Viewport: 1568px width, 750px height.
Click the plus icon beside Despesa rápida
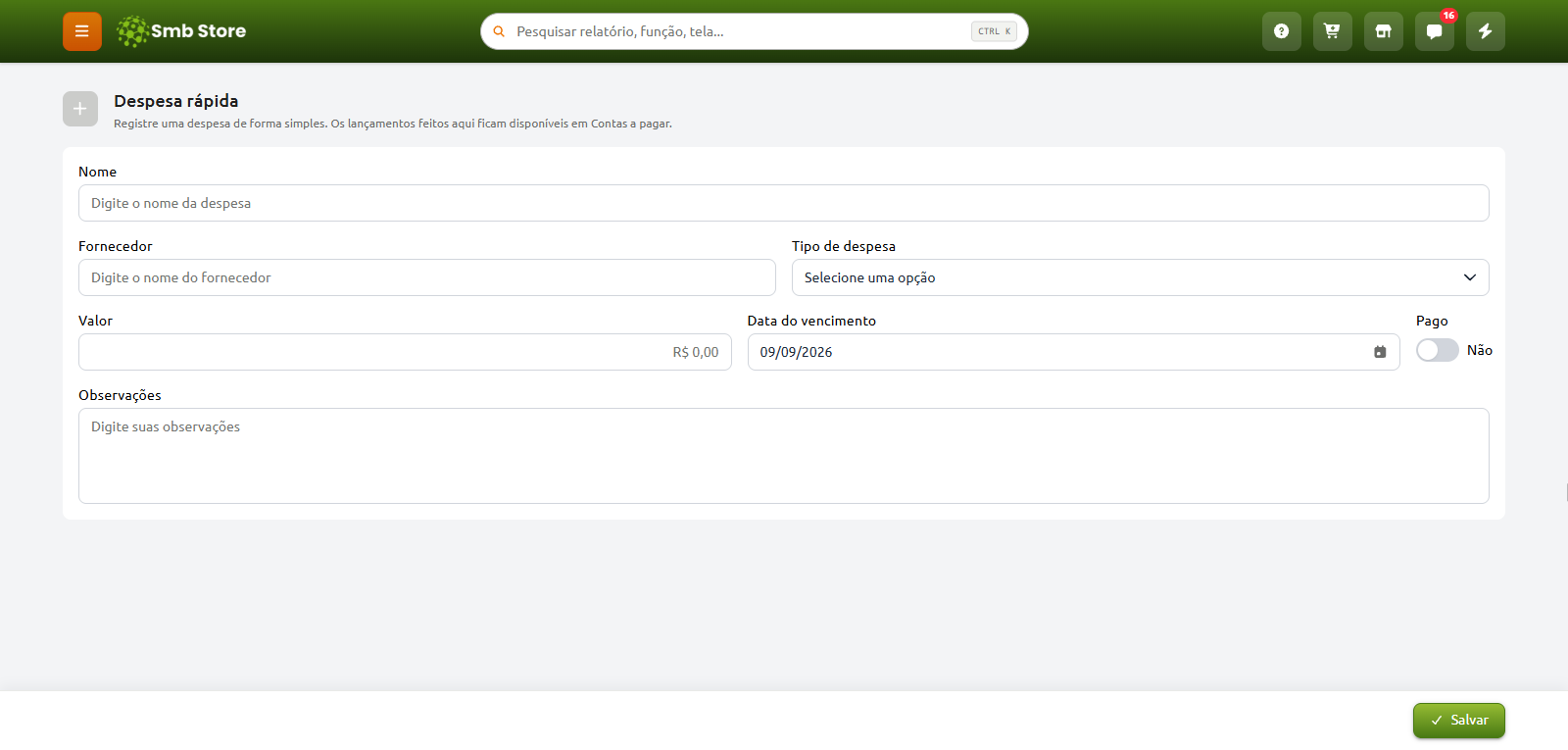[80, 109]
